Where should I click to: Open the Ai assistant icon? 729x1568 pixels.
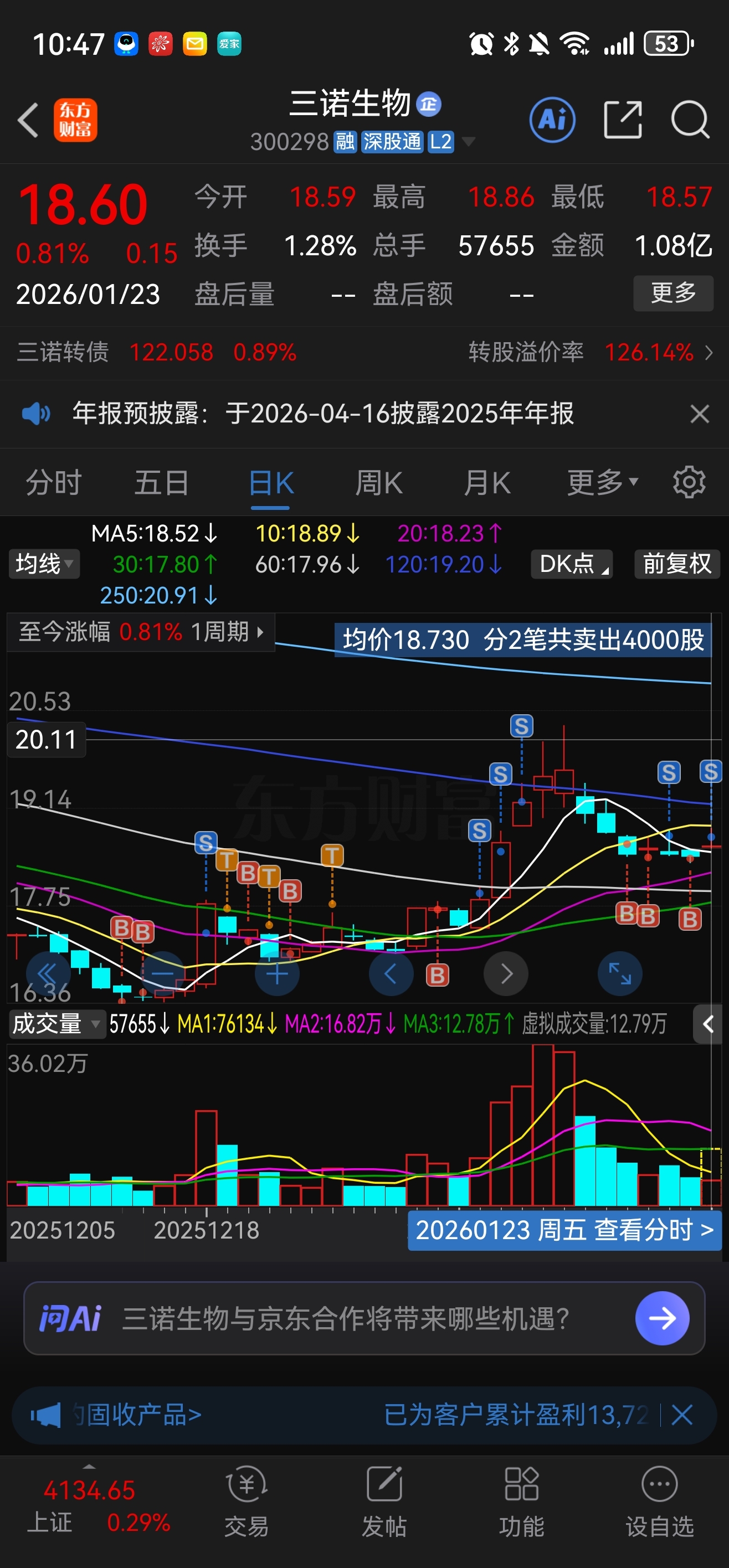(552, 119)
